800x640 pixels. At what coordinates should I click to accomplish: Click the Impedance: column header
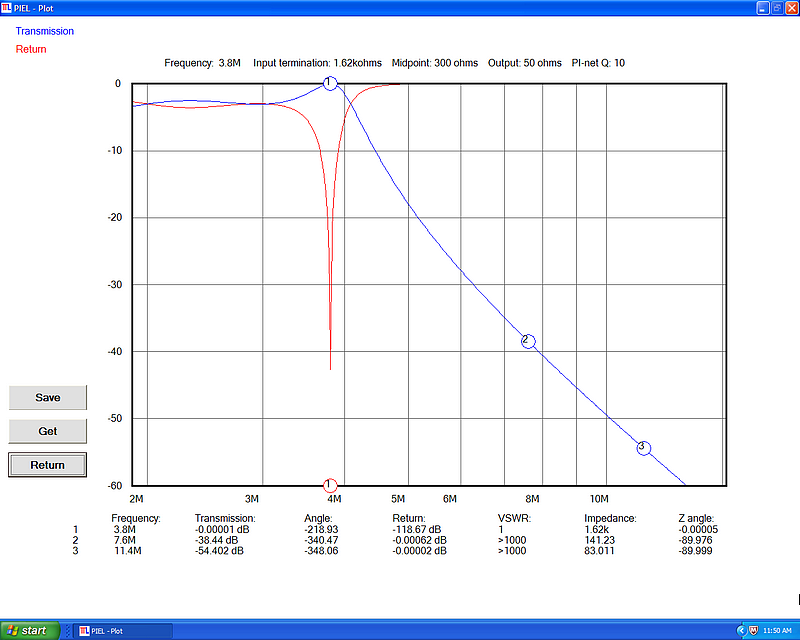click(610, 518)
